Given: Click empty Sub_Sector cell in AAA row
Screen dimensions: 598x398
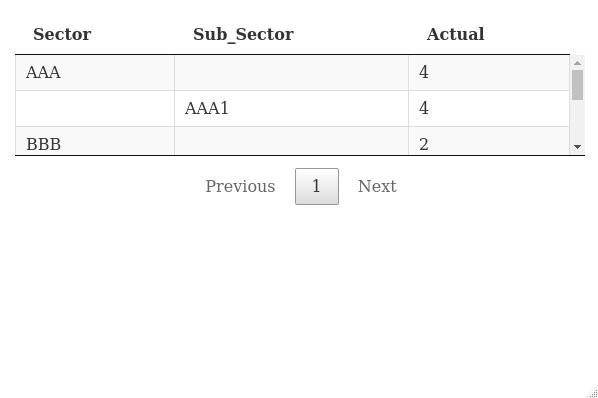Looking at the screenshot, I should click(x=291, y=73).
